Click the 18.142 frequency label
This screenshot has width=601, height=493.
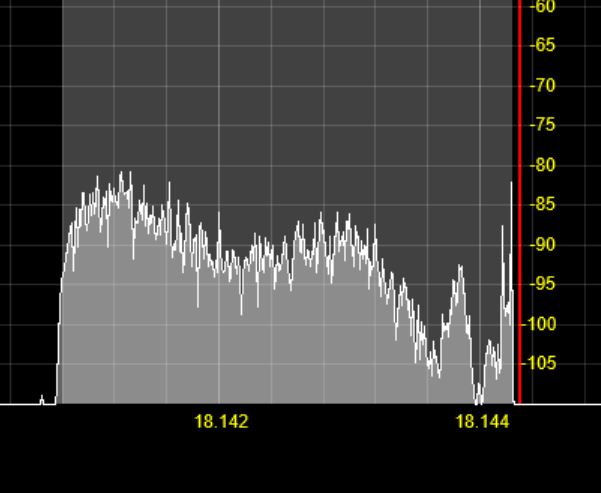pyautogui.click(x=221, y=422)
